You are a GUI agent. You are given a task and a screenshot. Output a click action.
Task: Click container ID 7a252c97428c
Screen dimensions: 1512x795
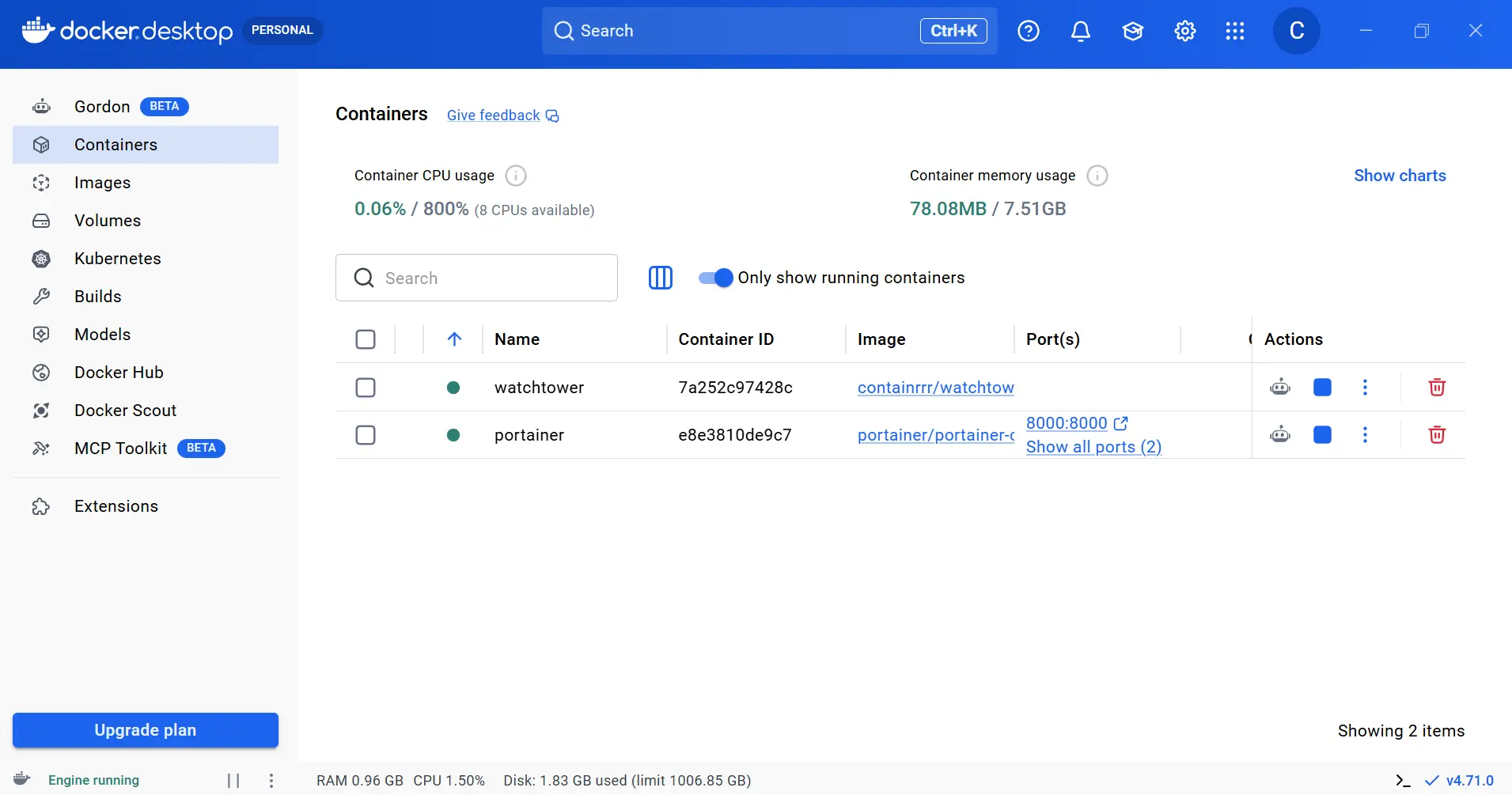point(735,388)
